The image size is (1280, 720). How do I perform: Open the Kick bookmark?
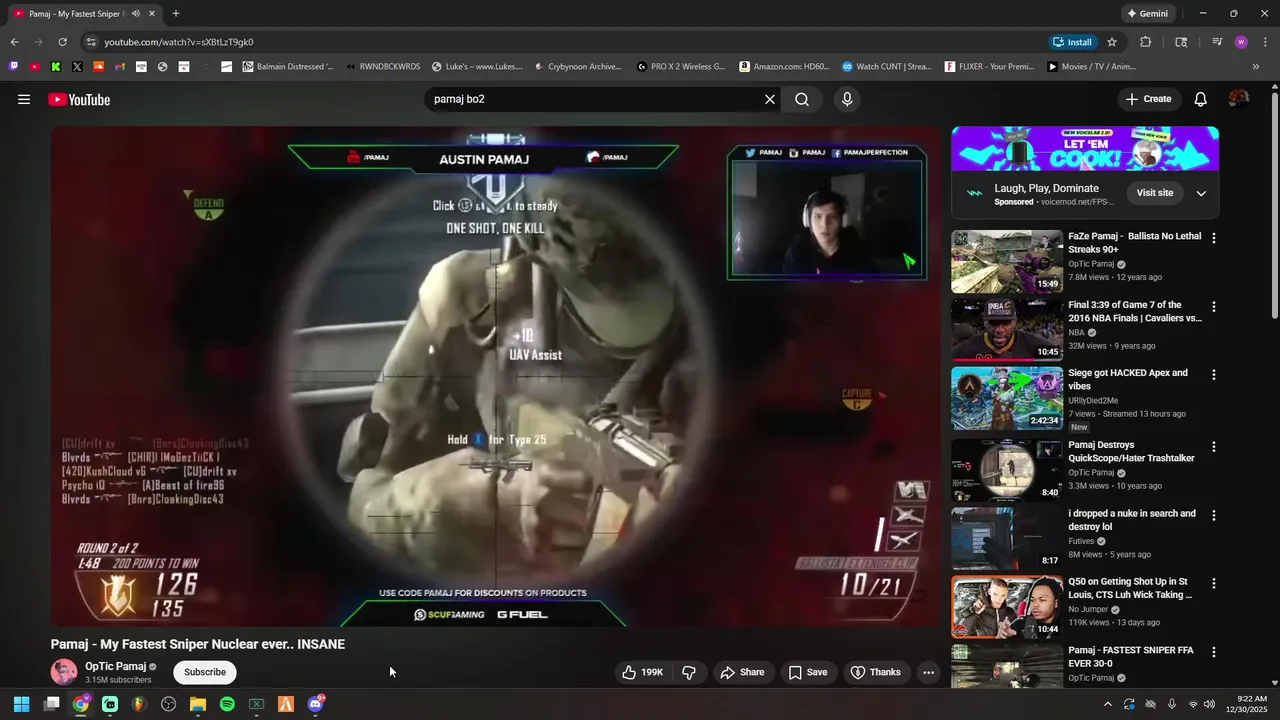click(55, 67)
